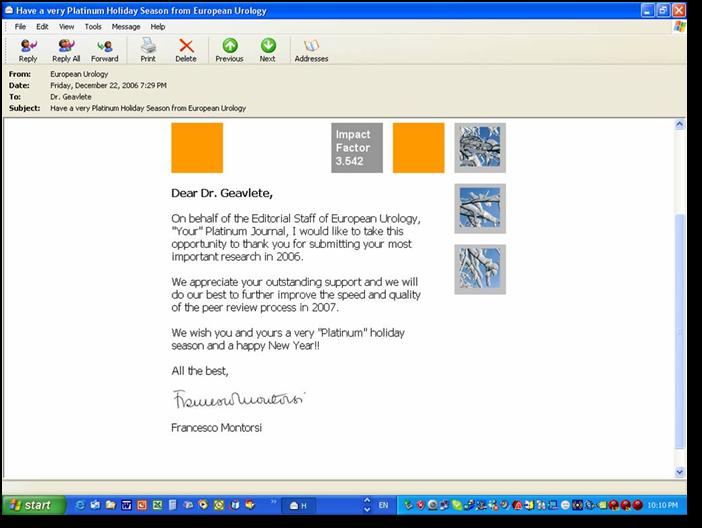Click 'Dear Dr. Geavlete,' greeting
This screenshot has width=702, height=528.
click(x=222, y=193)
